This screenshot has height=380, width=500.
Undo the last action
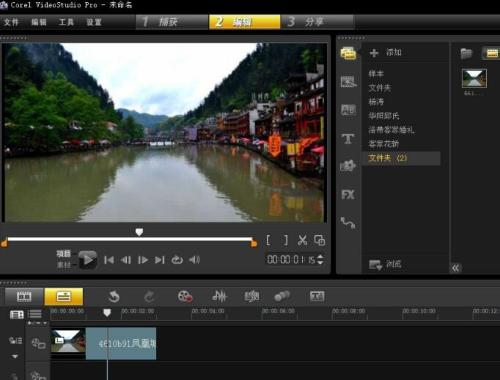point(114,296)
